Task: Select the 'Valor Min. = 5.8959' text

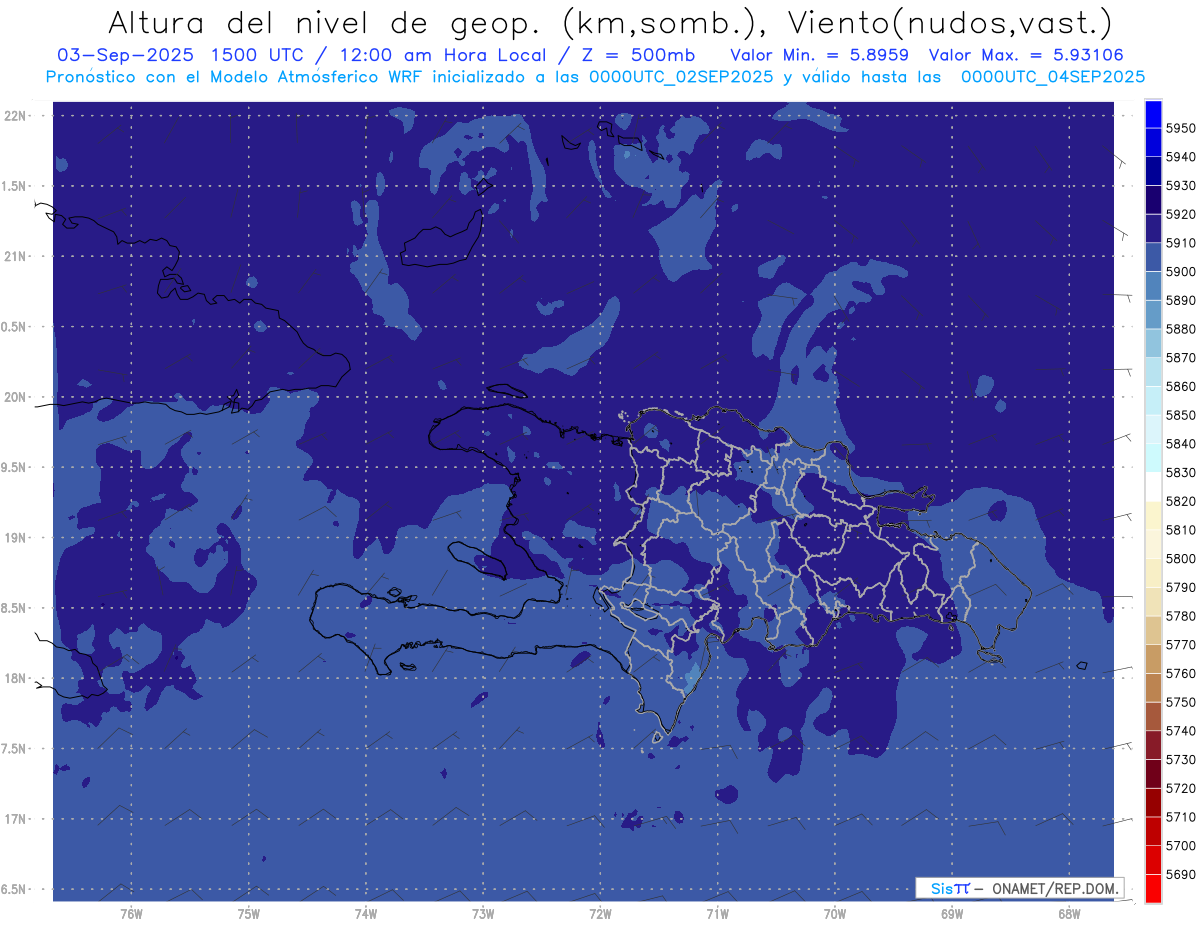Action: click(x=819, y=56)
